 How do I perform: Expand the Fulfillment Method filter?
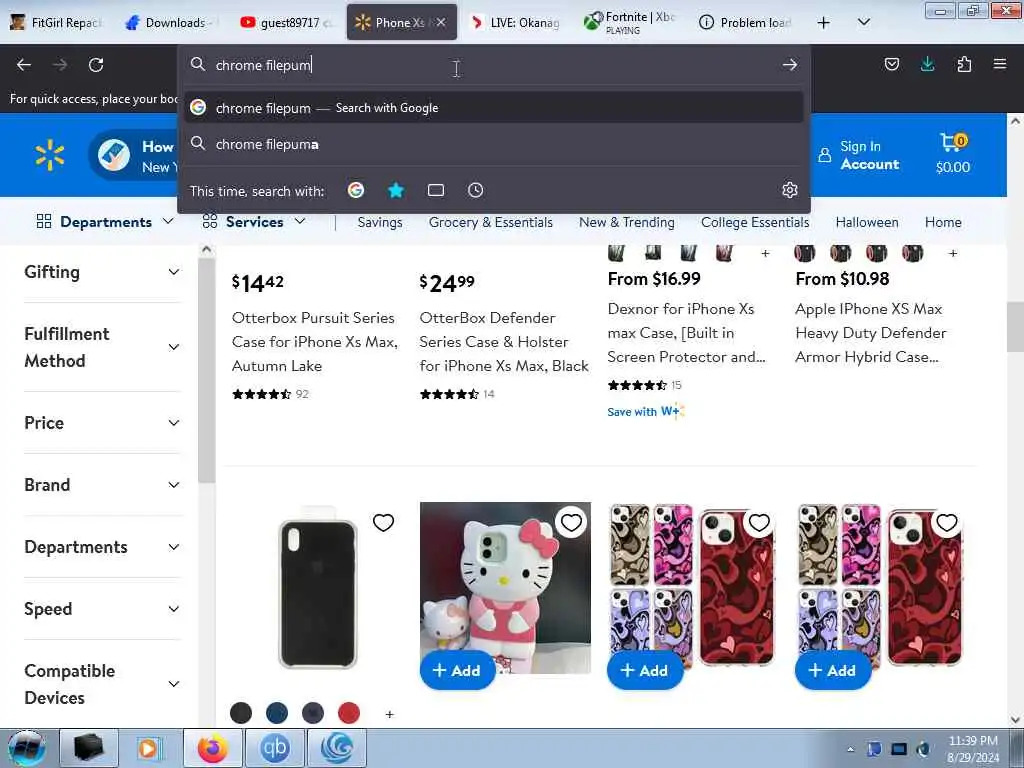click(102, 347)
